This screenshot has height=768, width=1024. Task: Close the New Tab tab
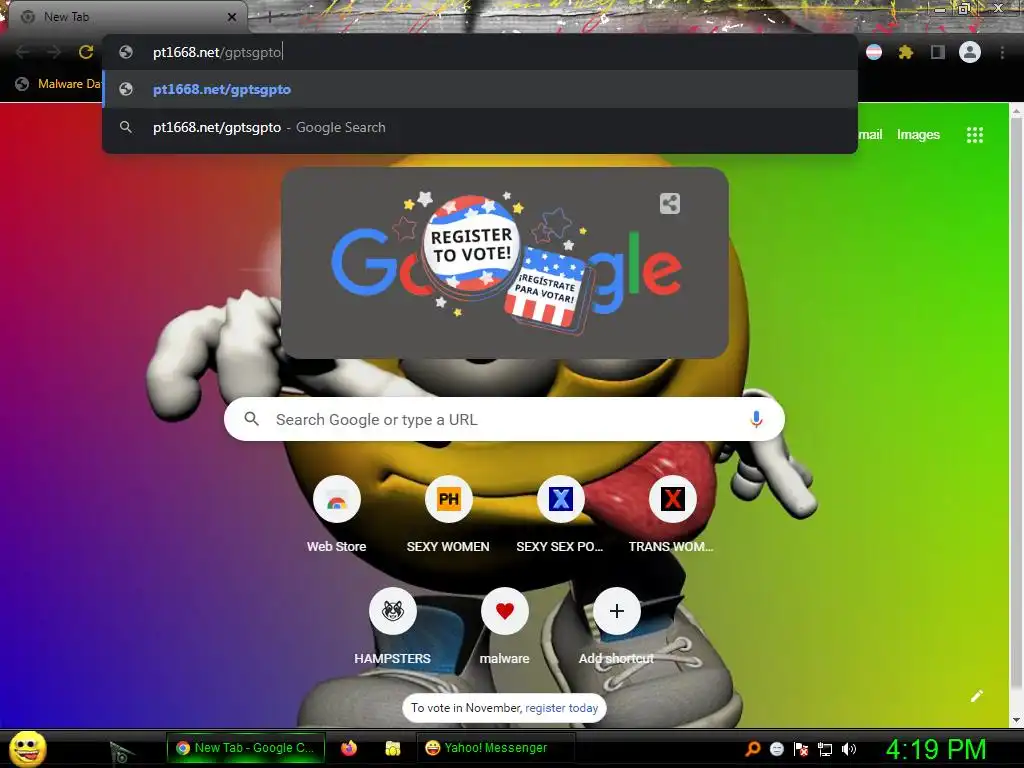(232, 18)
